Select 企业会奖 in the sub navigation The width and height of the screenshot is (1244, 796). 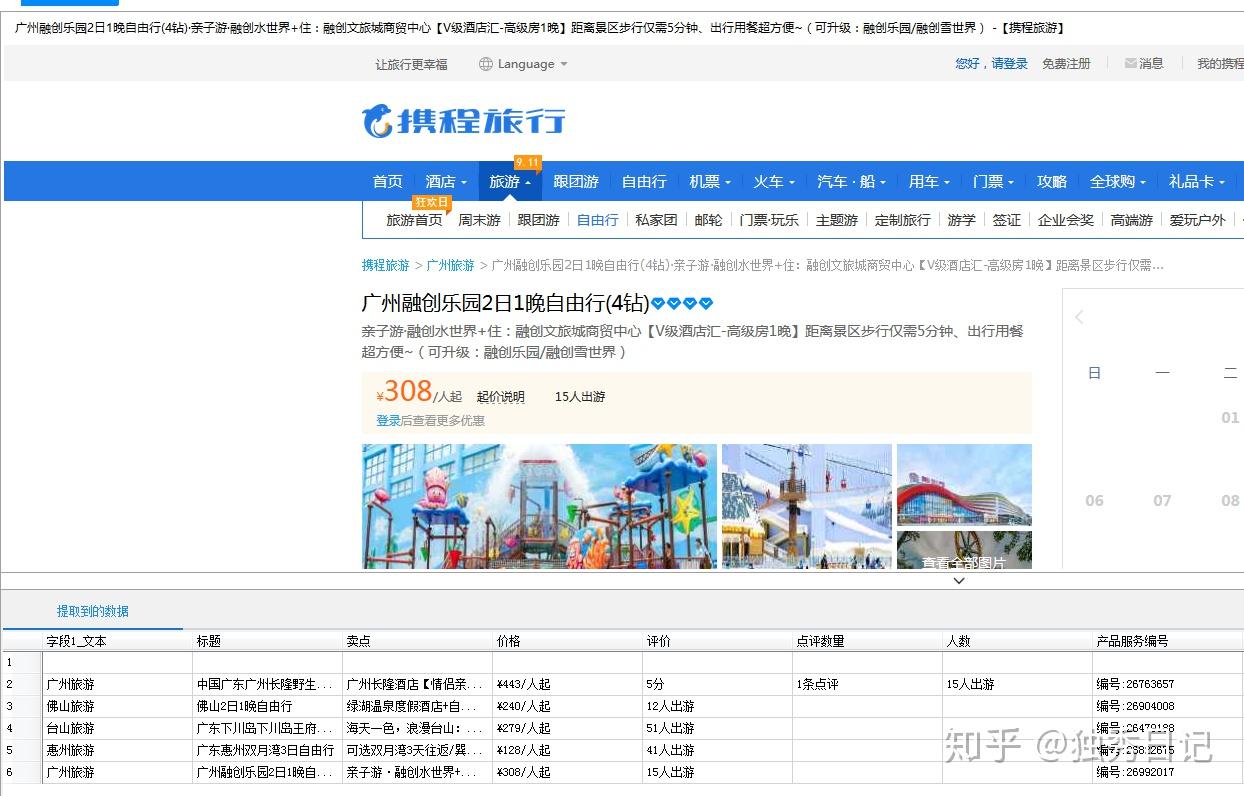(1066, 220)
